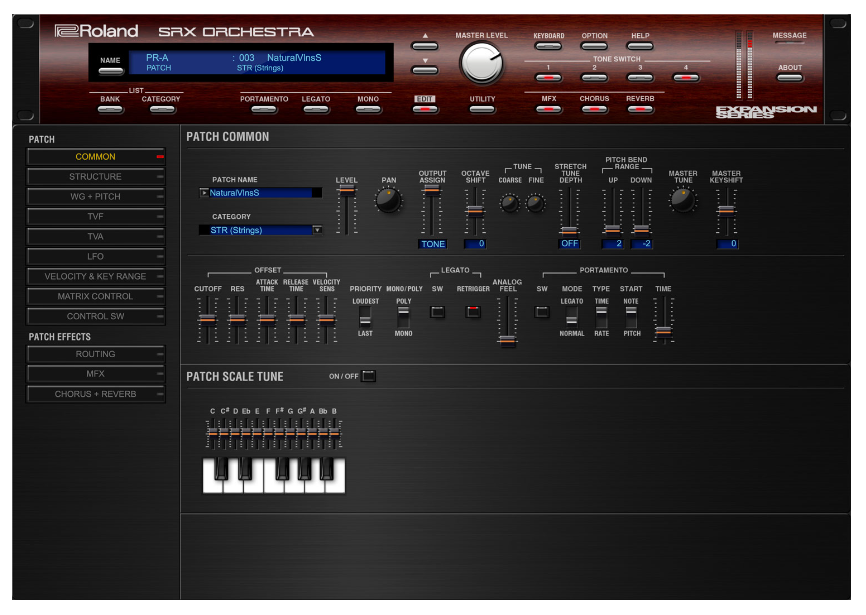
Task: Click the Output Assign TONE value
Action: coord(432,244)
